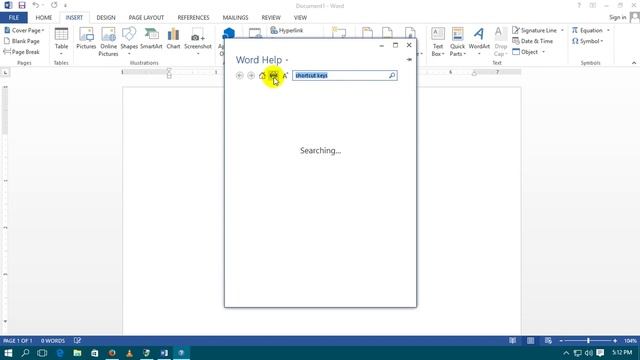Viewport: 640px width, 360px height.
Task: Open the Pictures insert tool
Action: 86,39
